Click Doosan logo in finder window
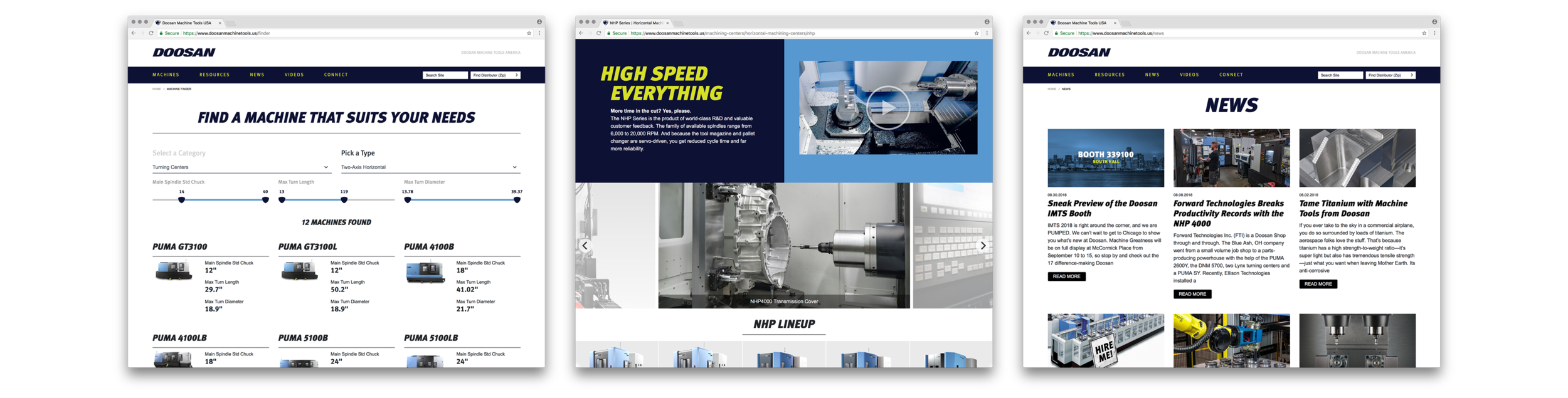This screenshot has width=1568, height=398. [x=184, y=53]
